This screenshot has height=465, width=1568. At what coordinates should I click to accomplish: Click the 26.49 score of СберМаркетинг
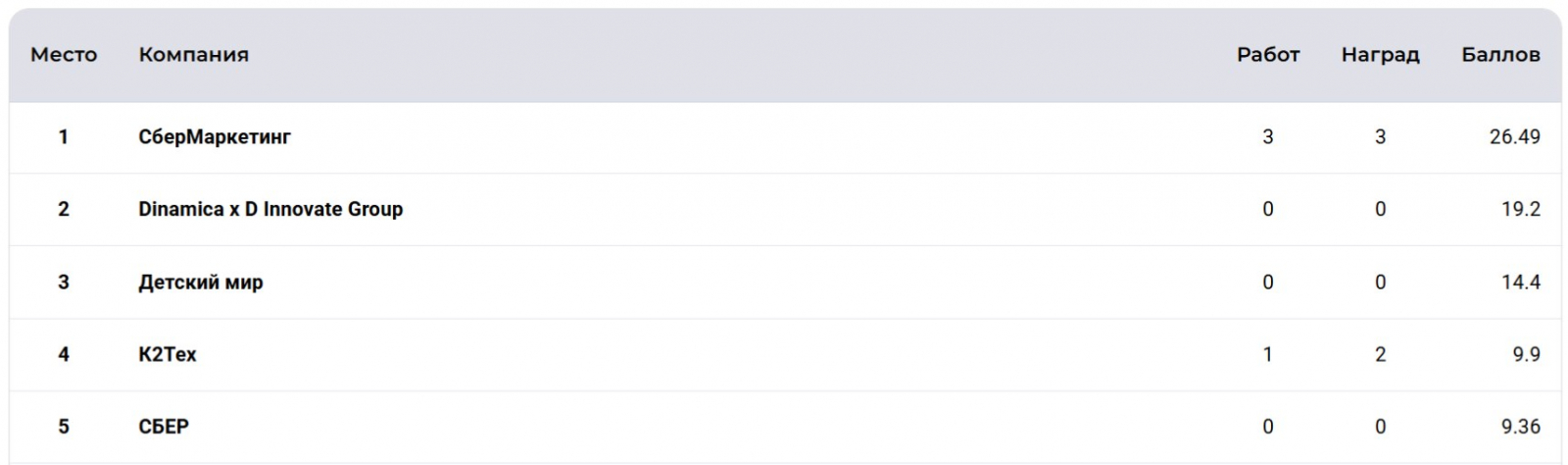(x=1514, y=137)
